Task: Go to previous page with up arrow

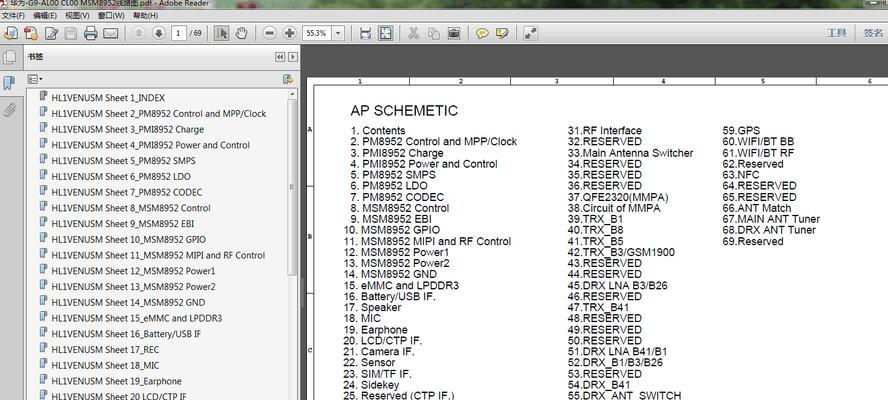Action: [138, 33]
